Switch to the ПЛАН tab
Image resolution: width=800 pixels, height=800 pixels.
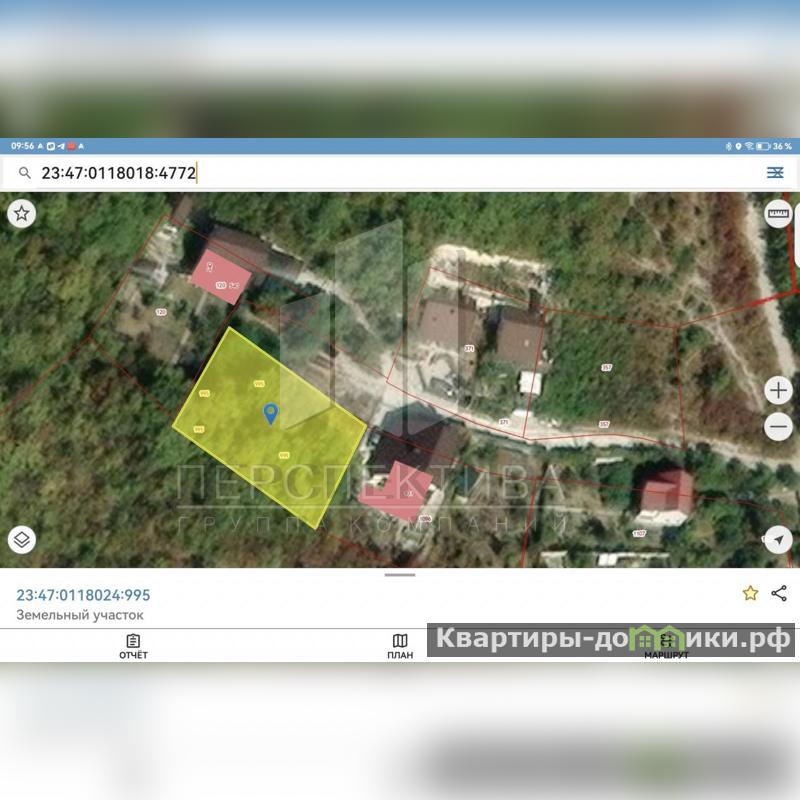tap(400, 646)
